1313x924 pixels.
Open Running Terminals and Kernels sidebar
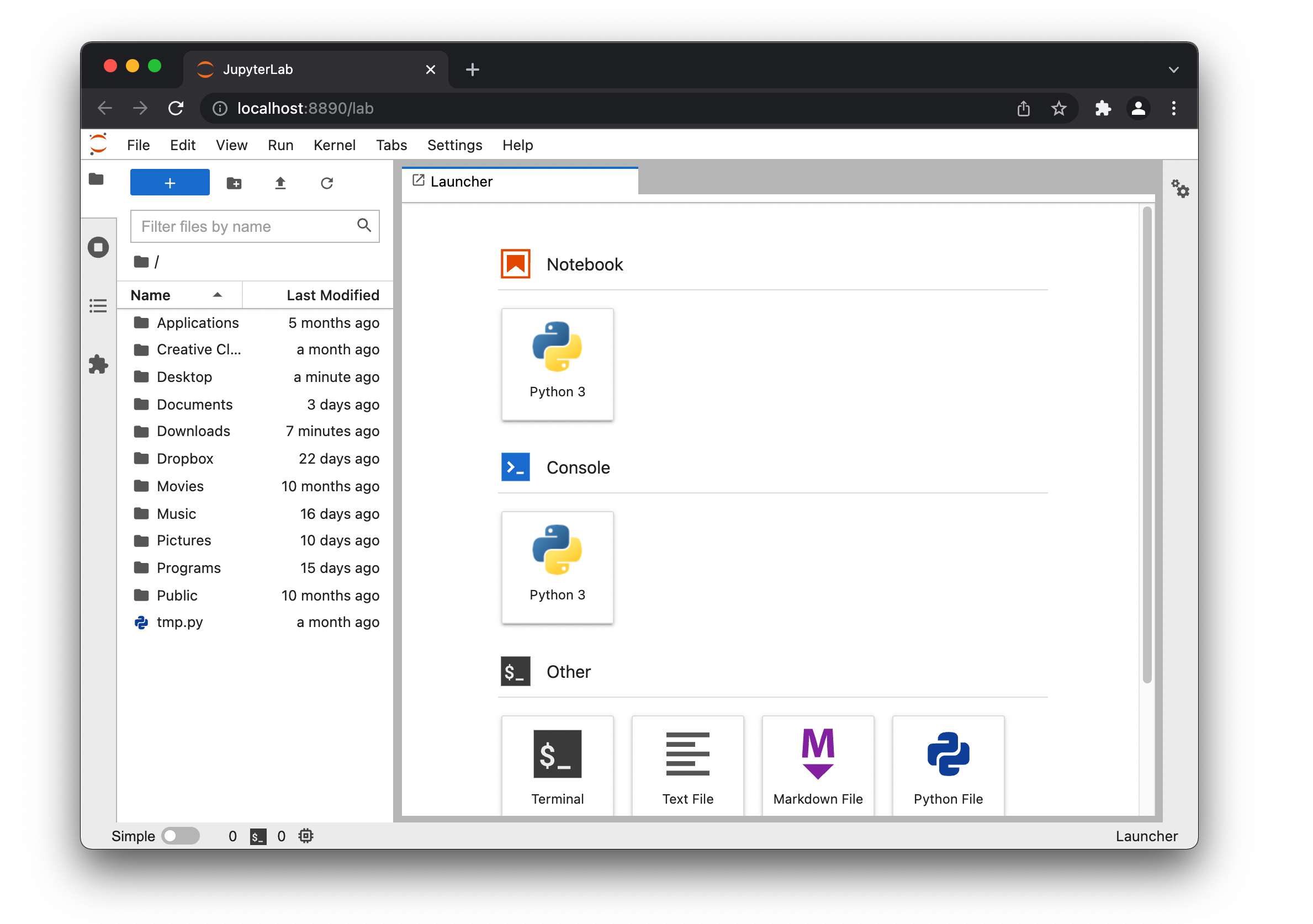(x=98, y=248)
